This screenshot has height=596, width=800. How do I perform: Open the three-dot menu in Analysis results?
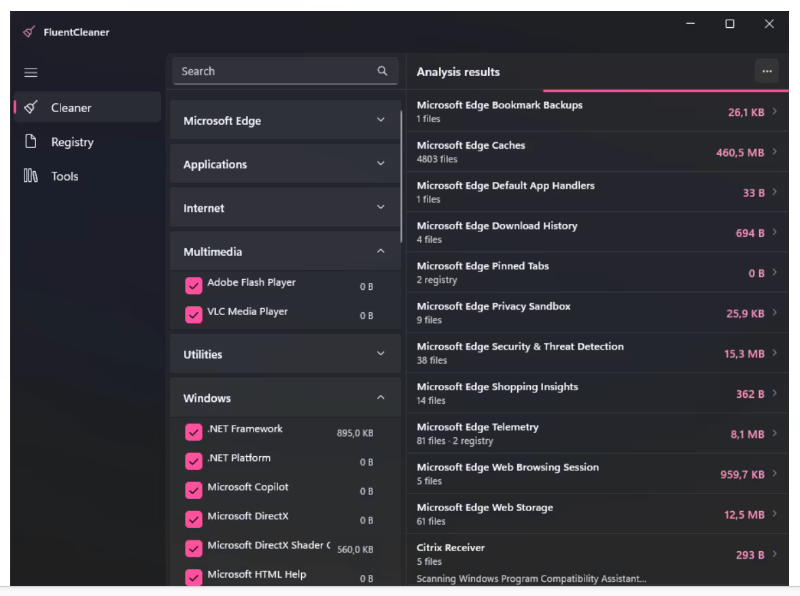click(x=767, y=71)
